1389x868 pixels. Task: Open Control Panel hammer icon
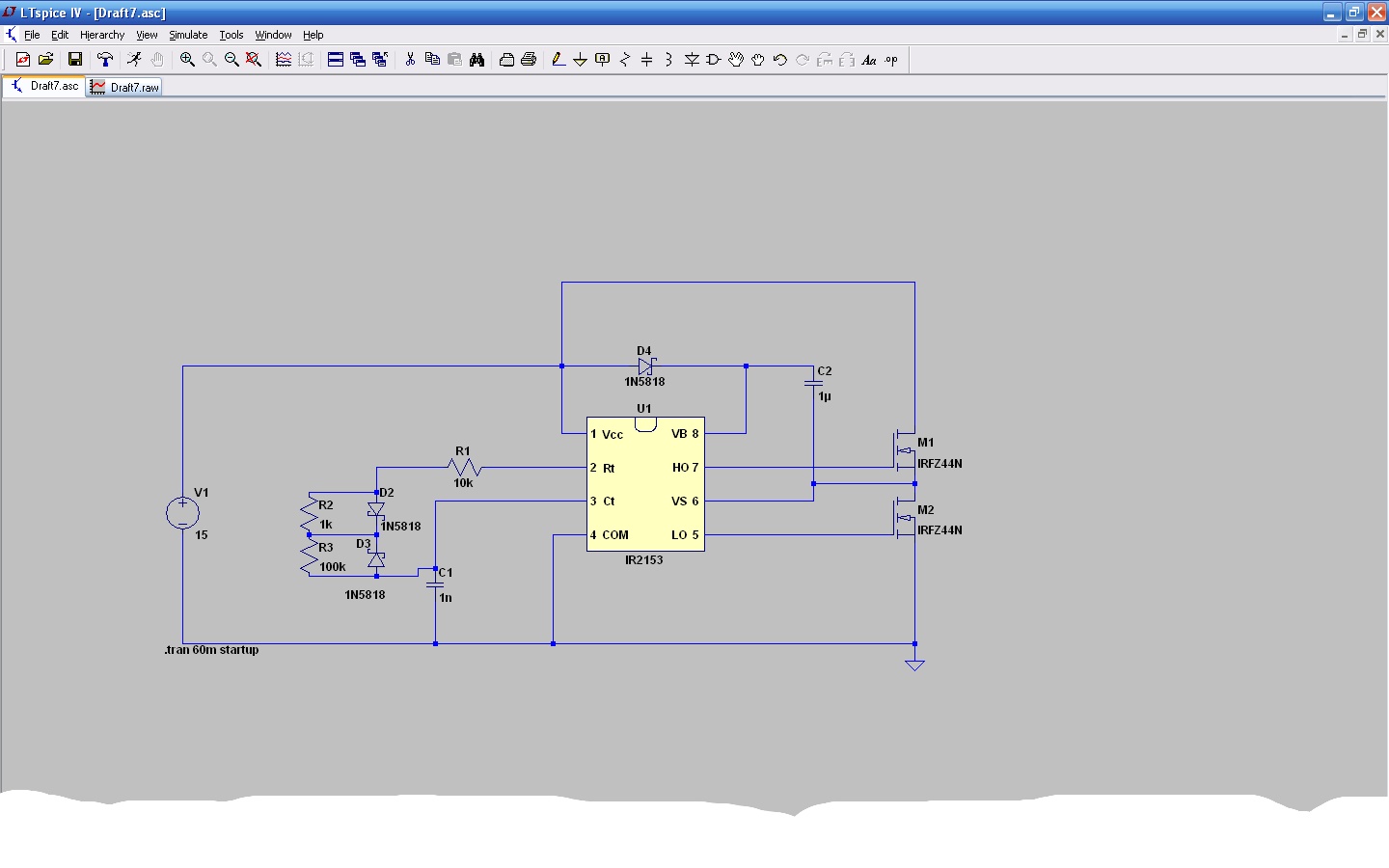pos(105,60)
